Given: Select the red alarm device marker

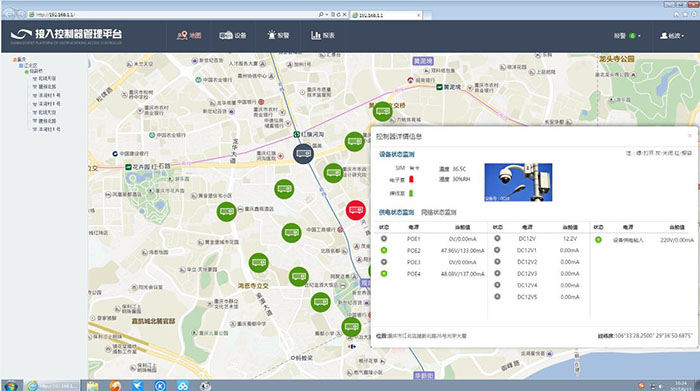Looking at the screenshot, I should (x=356, y=210).
